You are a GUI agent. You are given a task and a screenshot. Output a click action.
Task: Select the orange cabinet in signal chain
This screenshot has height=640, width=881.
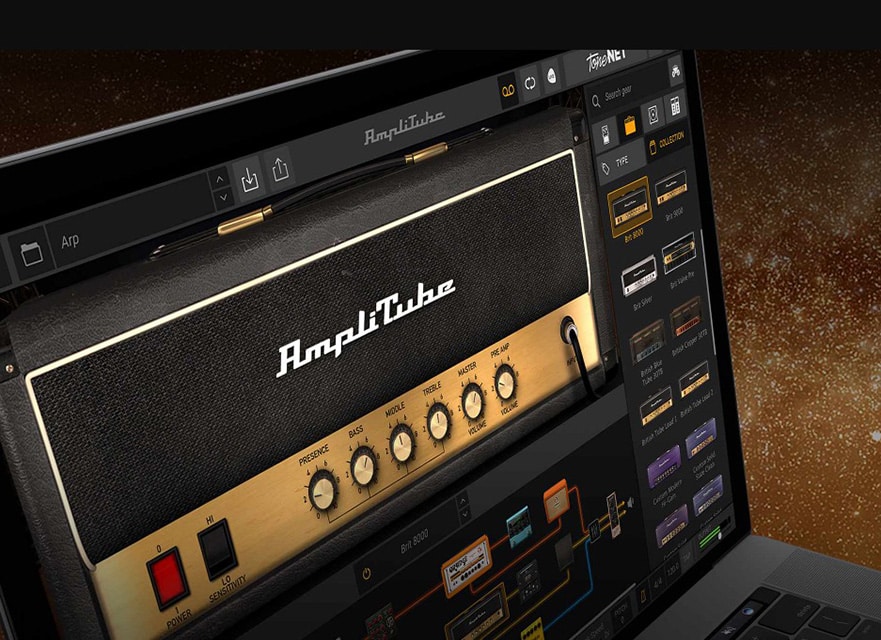[556, 499]
